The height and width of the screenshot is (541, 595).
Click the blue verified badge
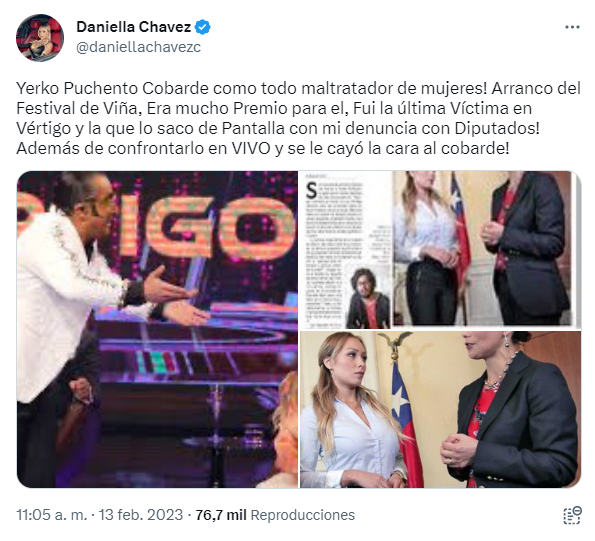[x=203, y=27]
